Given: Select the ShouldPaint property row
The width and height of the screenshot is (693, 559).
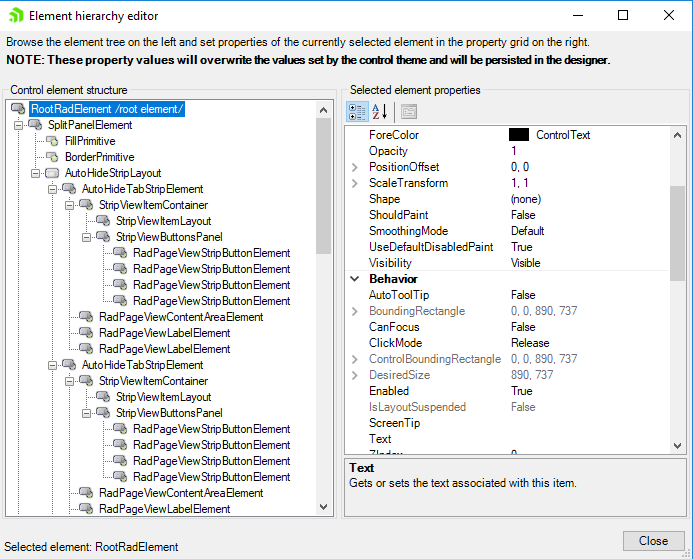Looking at the screenshot, I should pos(507,215).
